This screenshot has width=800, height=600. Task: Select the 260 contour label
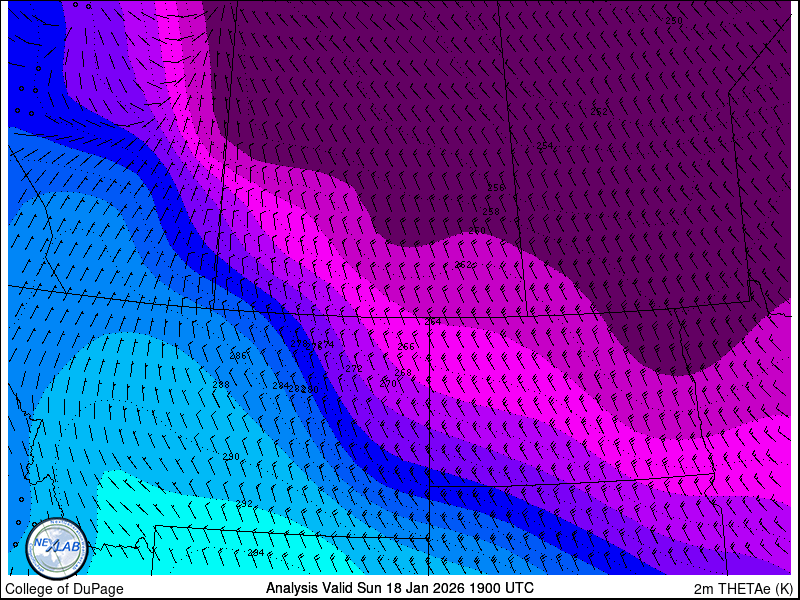[x=477, y=231]
